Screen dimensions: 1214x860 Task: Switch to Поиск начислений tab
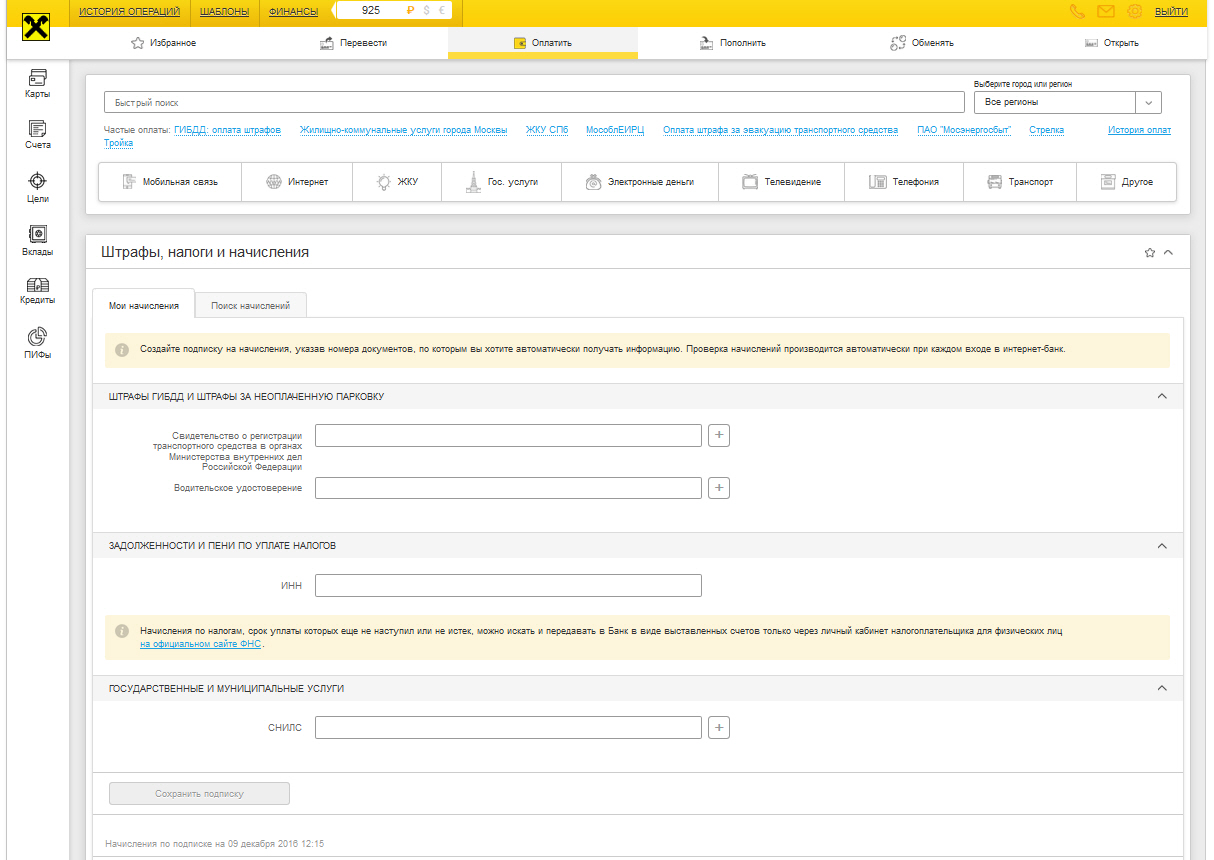[251, 305]
